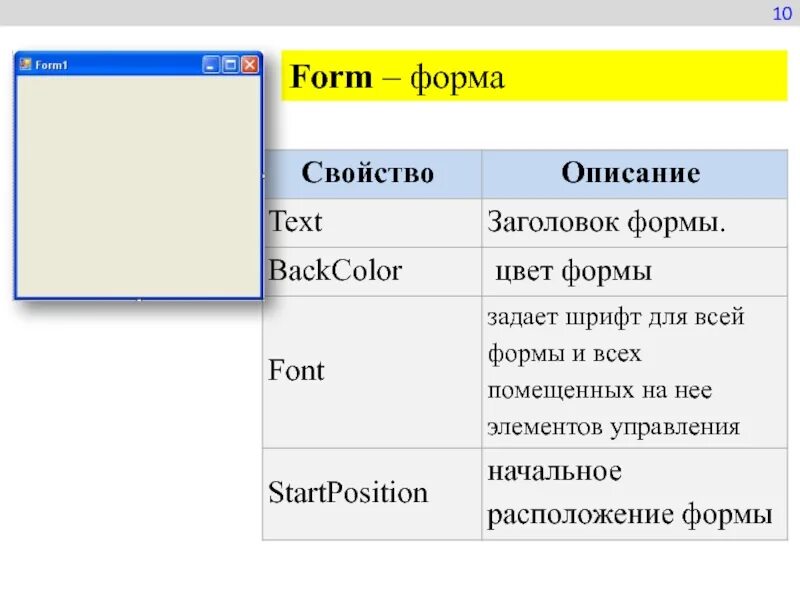Minimize the Form1 window
The height and width of the screenshot is (600, 800).
(x=210, y=65)
